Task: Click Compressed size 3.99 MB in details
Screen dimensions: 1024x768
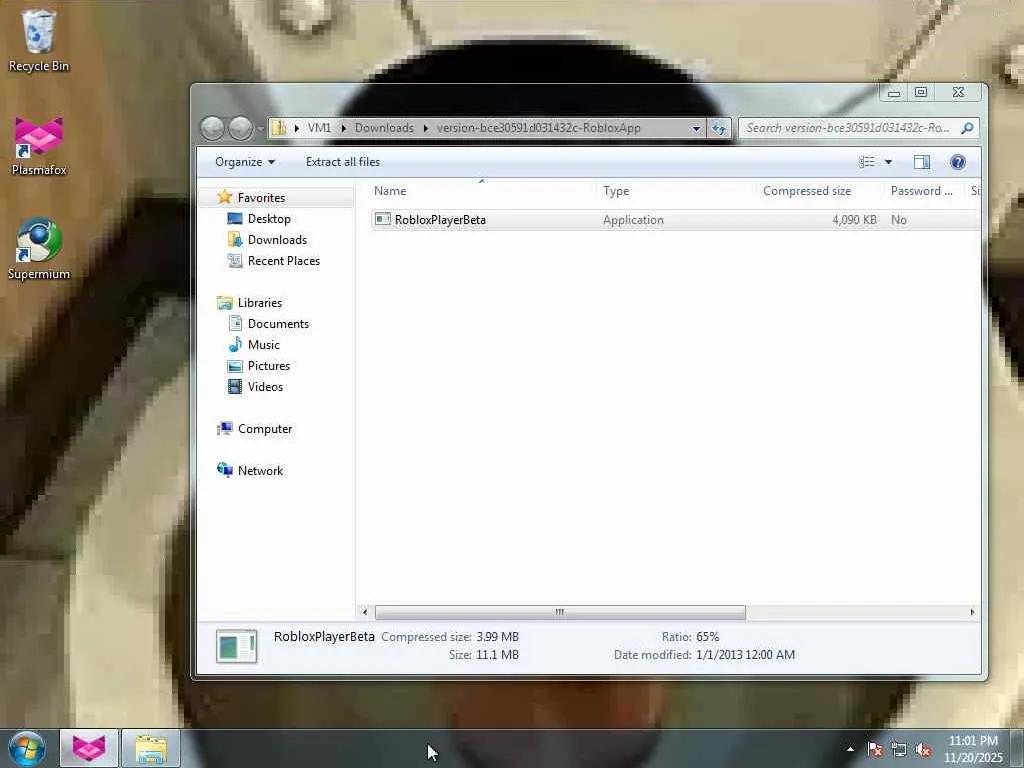Action: tap(498, 636)
